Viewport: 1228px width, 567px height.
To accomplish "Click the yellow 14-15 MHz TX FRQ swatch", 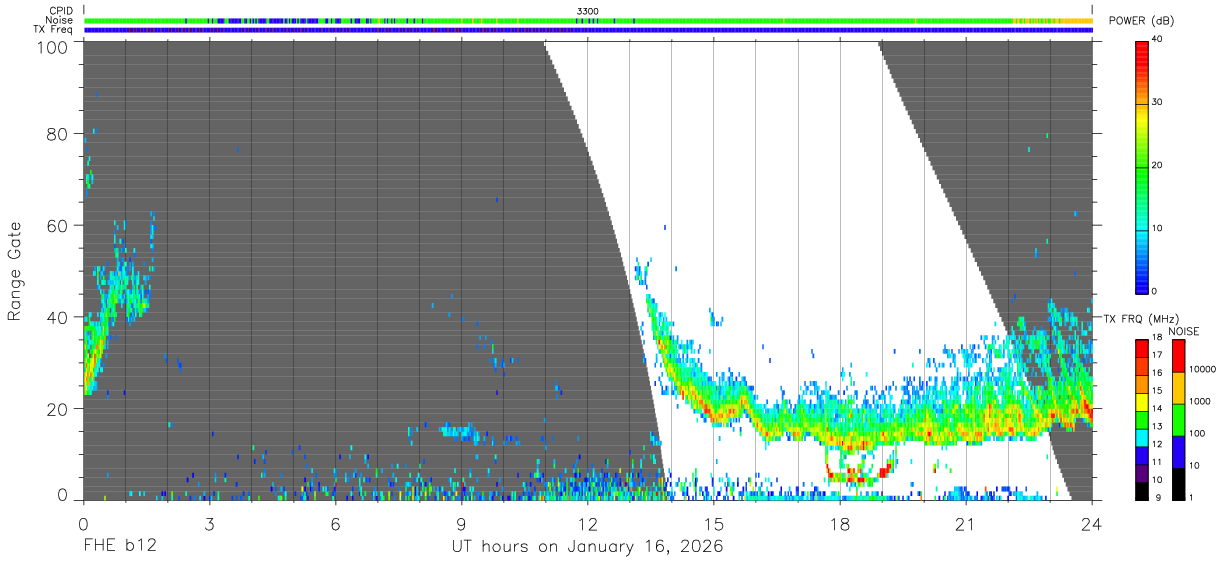I will coord(1141,401).
